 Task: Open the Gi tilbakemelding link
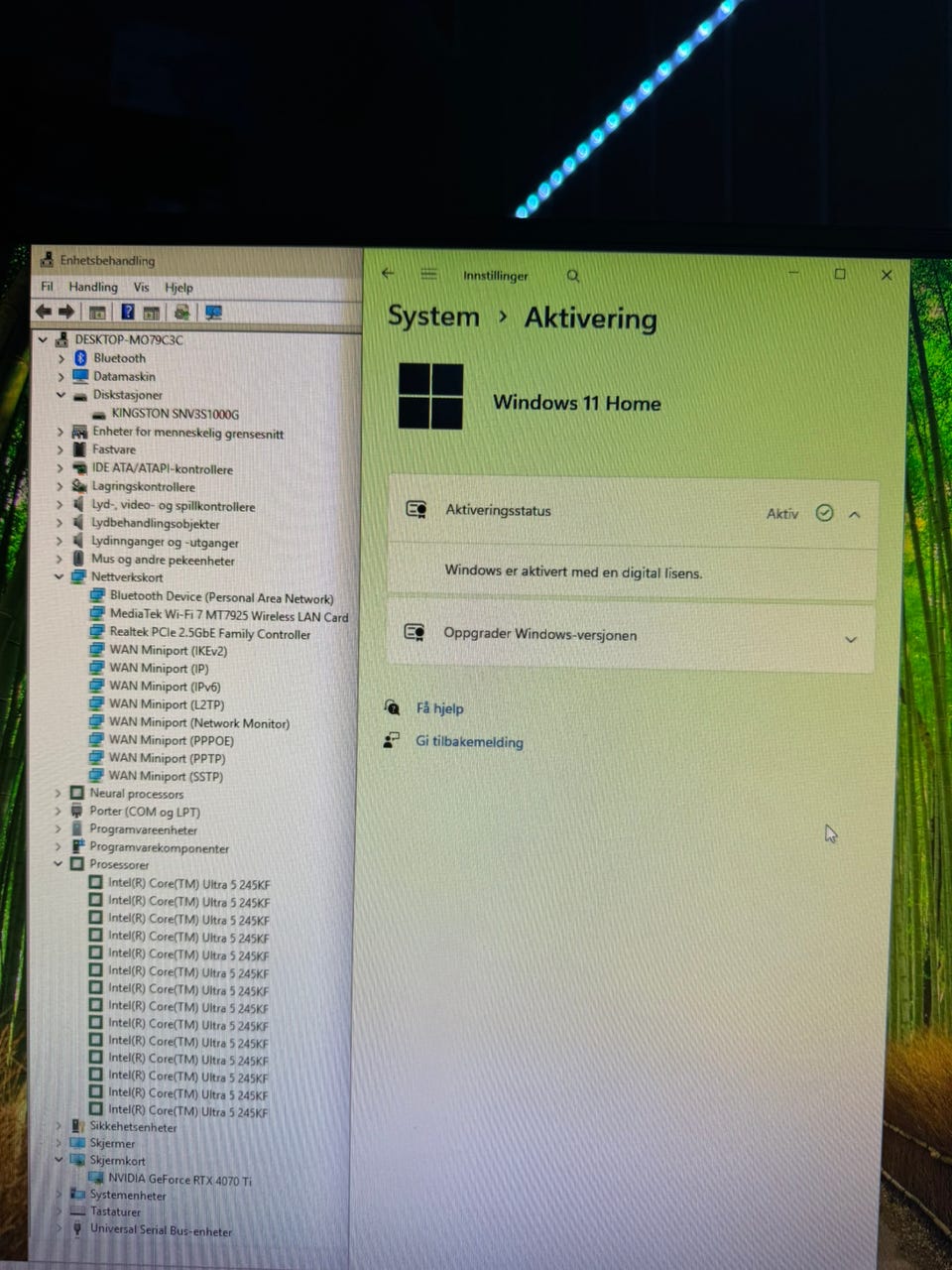[469, 741]
